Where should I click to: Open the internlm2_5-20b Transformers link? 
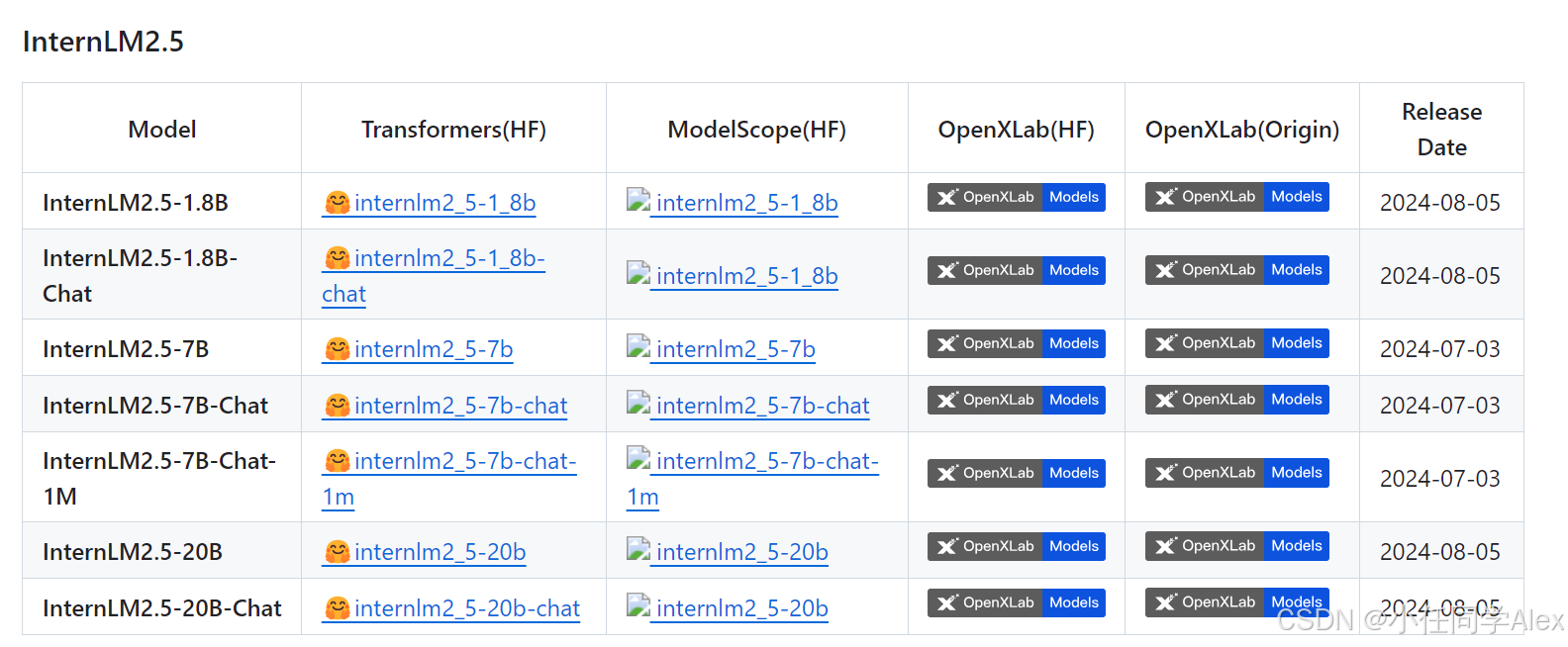pos(440,552)
